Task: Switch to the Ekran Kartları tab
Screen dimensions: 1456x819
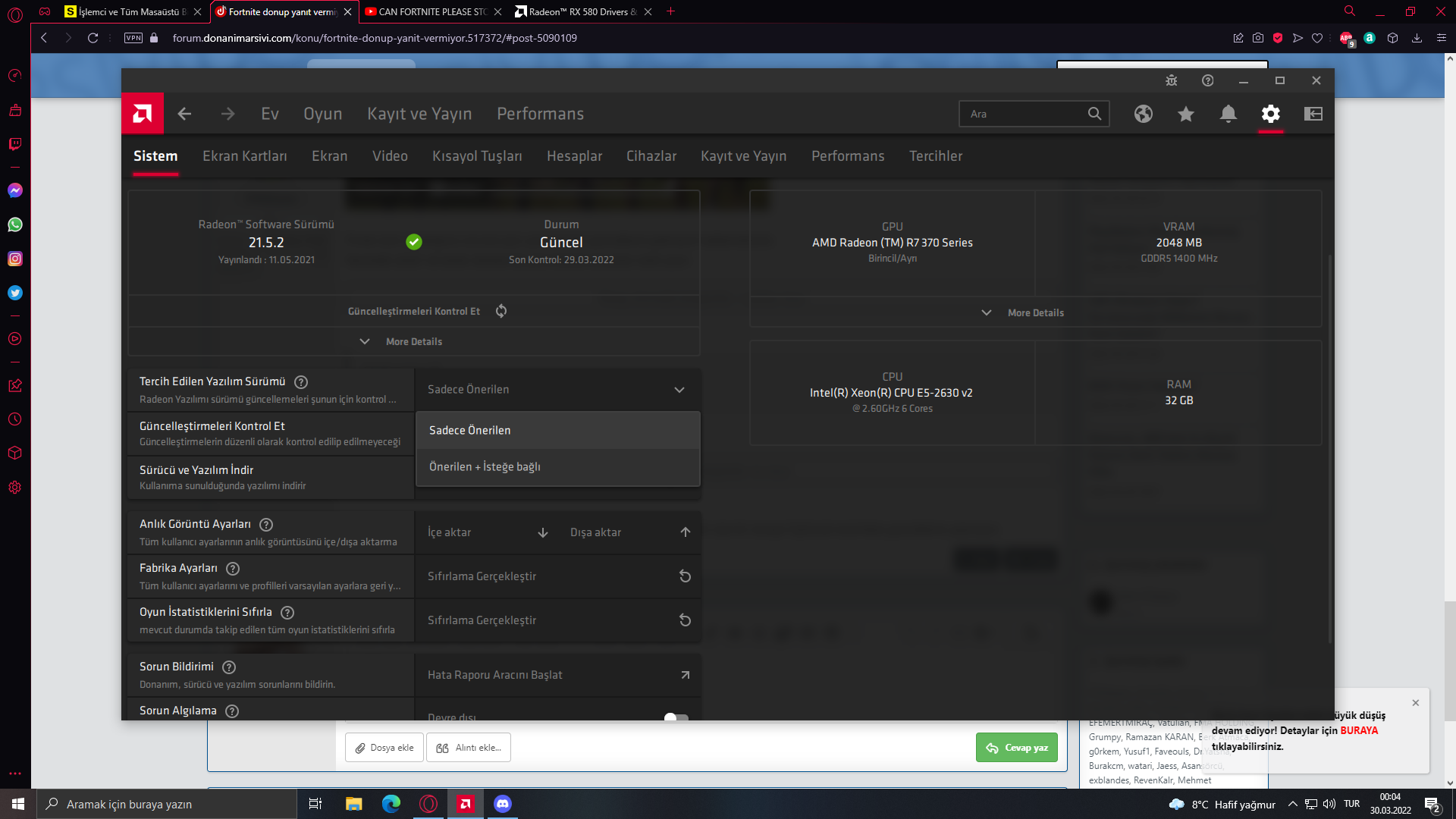Action: click(244, 156)
